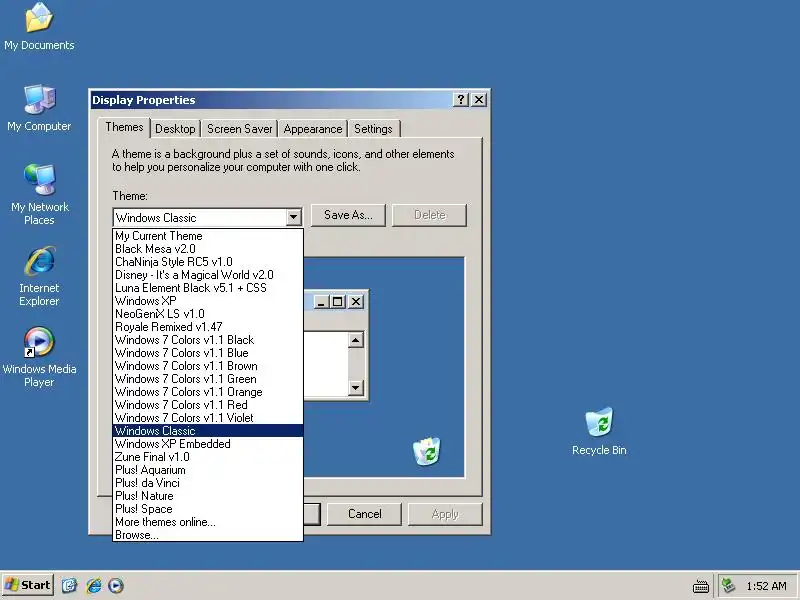Select Plus! Space theme
Screen dimensions: 800x600
click(x=208, y=509)
